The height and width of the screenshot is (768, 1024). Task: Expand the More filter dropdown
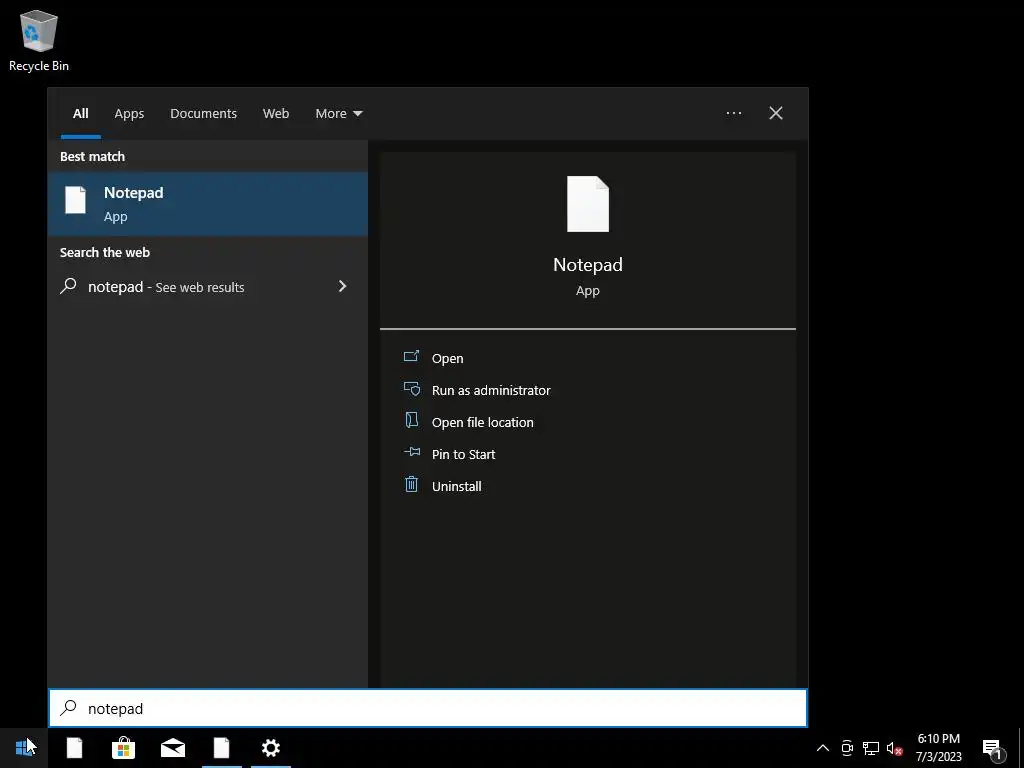(x=338, y=114)
